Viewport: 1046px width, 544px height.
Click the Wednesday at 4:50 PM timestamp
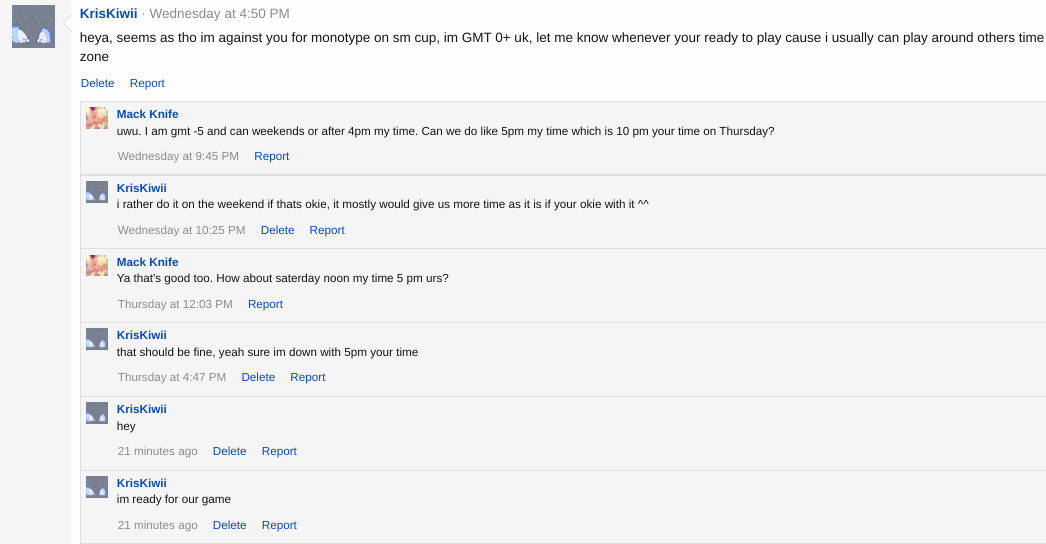(219, 13)
